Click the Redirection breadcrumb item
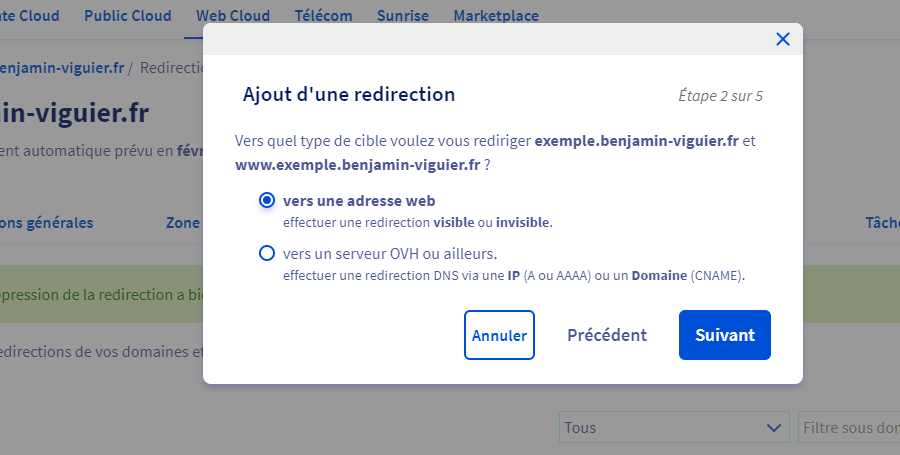Image resolution: width=900 pixels, height=455 pixels. [172, 68]
